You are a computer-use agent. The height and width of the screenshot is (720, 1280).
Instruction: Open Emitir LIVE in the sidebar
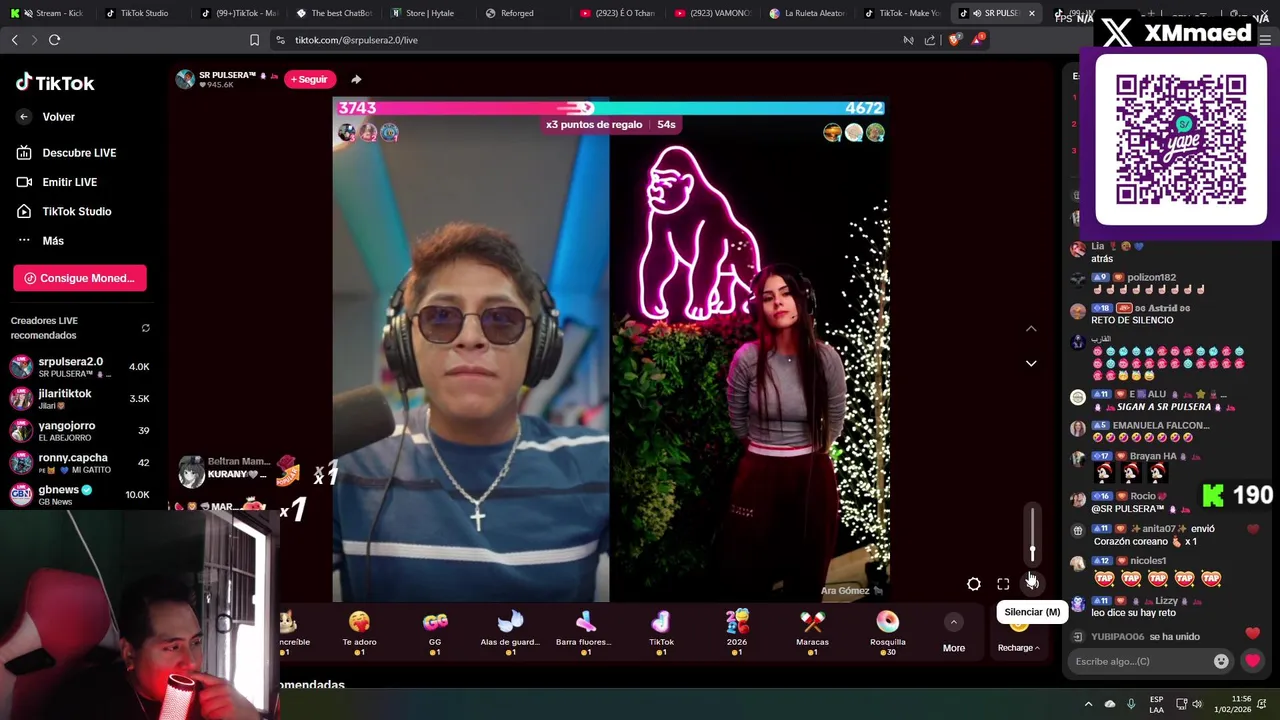coord(57,182)
